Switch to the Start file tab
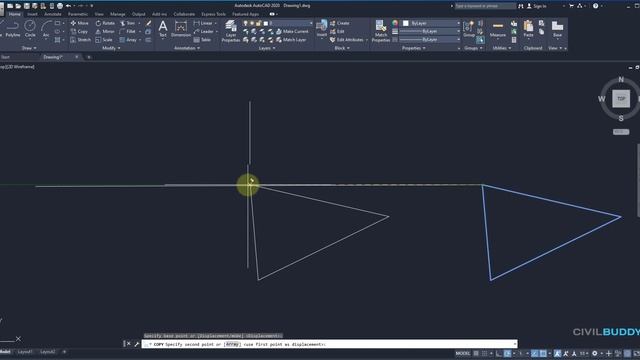This screenshot has height=360, width=640. pyautogui.click(x=6, y=57)
